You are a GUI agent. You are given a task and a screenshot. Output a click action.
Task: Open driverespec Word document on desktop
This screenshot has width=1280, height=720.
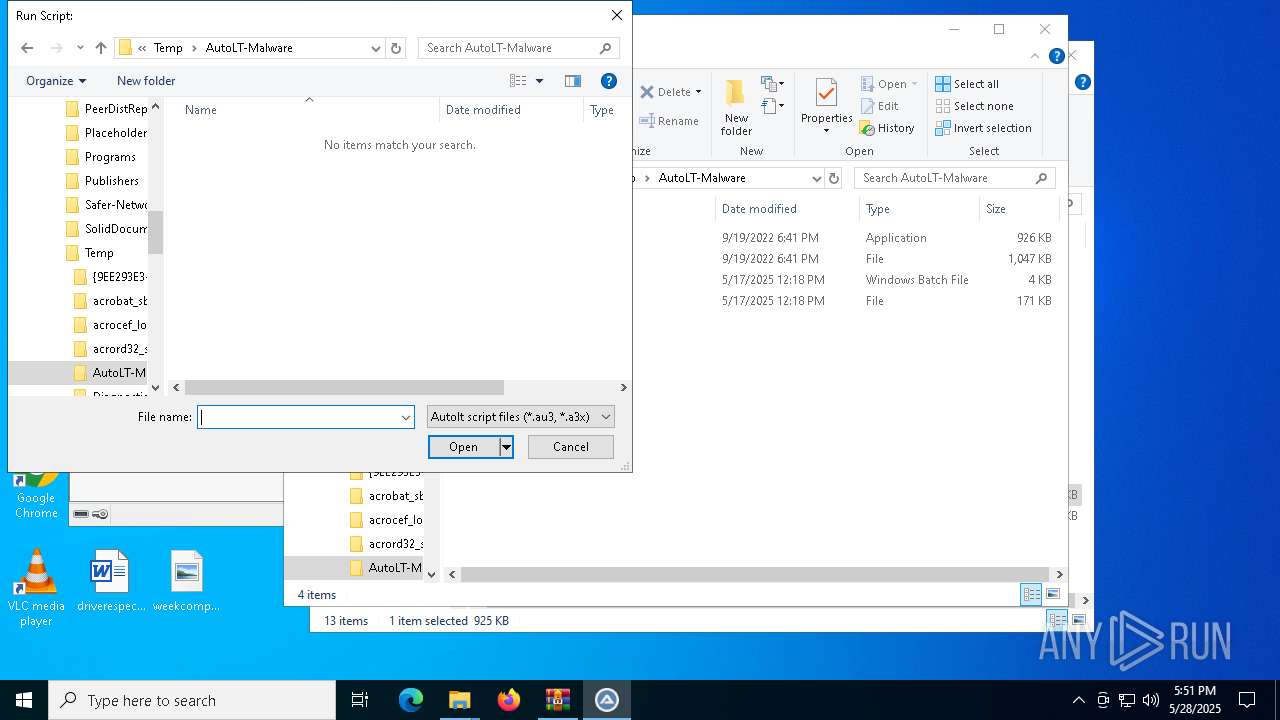pos(110,581)
